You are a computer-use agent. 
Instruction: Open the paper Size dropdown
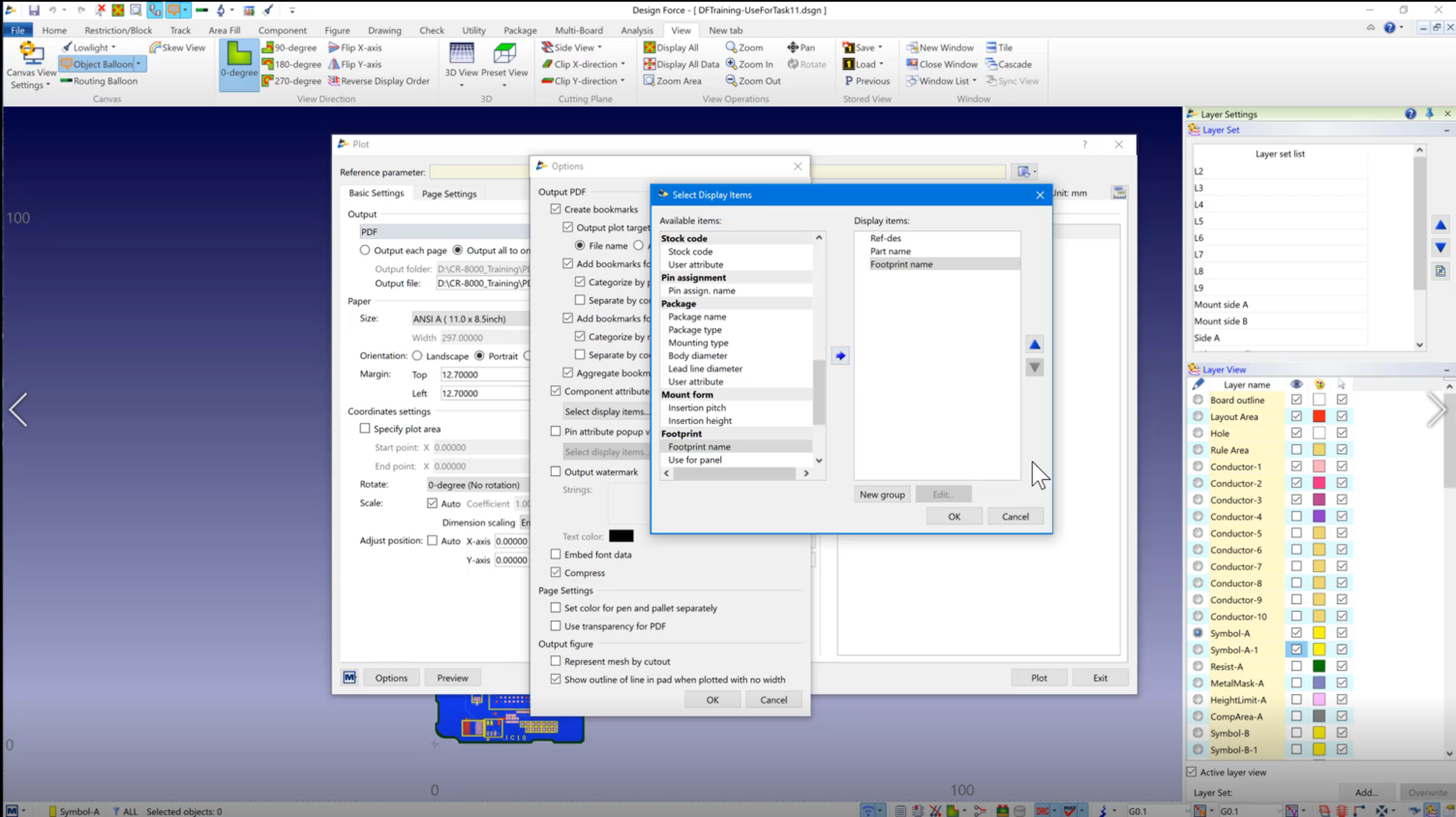coord(470,318)
